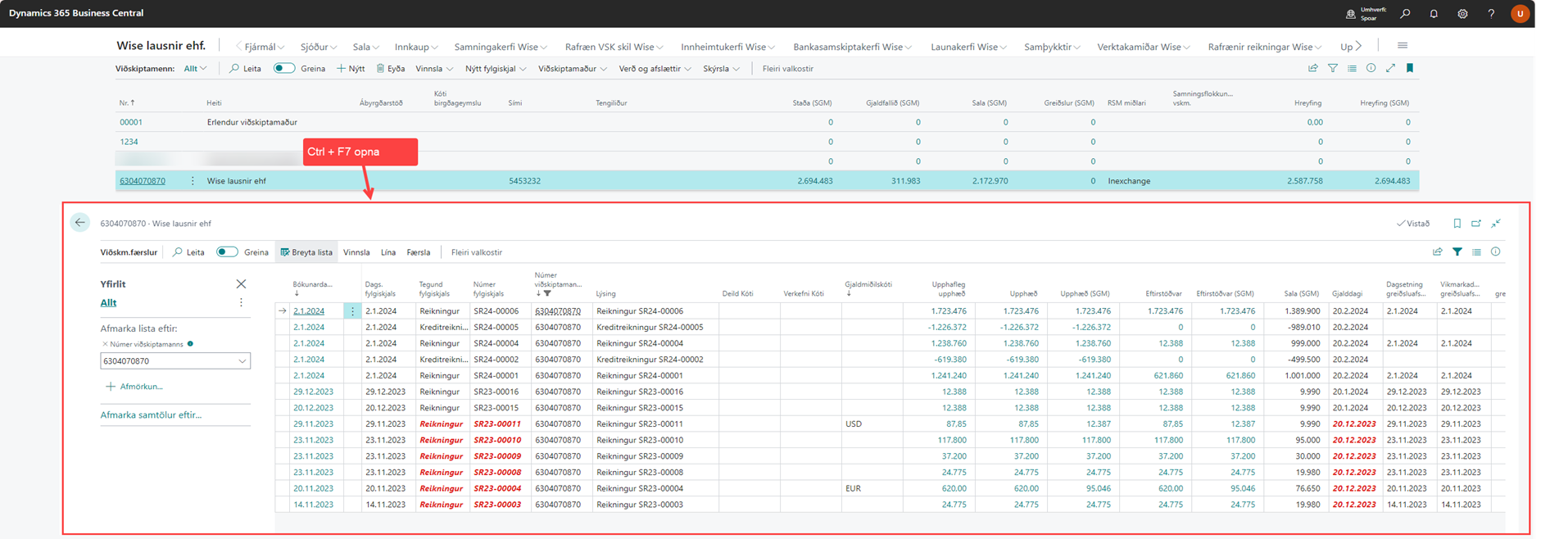1568x539 pixels.
Task: Toggle Greina switch in customer list toolbar
Action: pyautogui.click(x=284, y=69)
